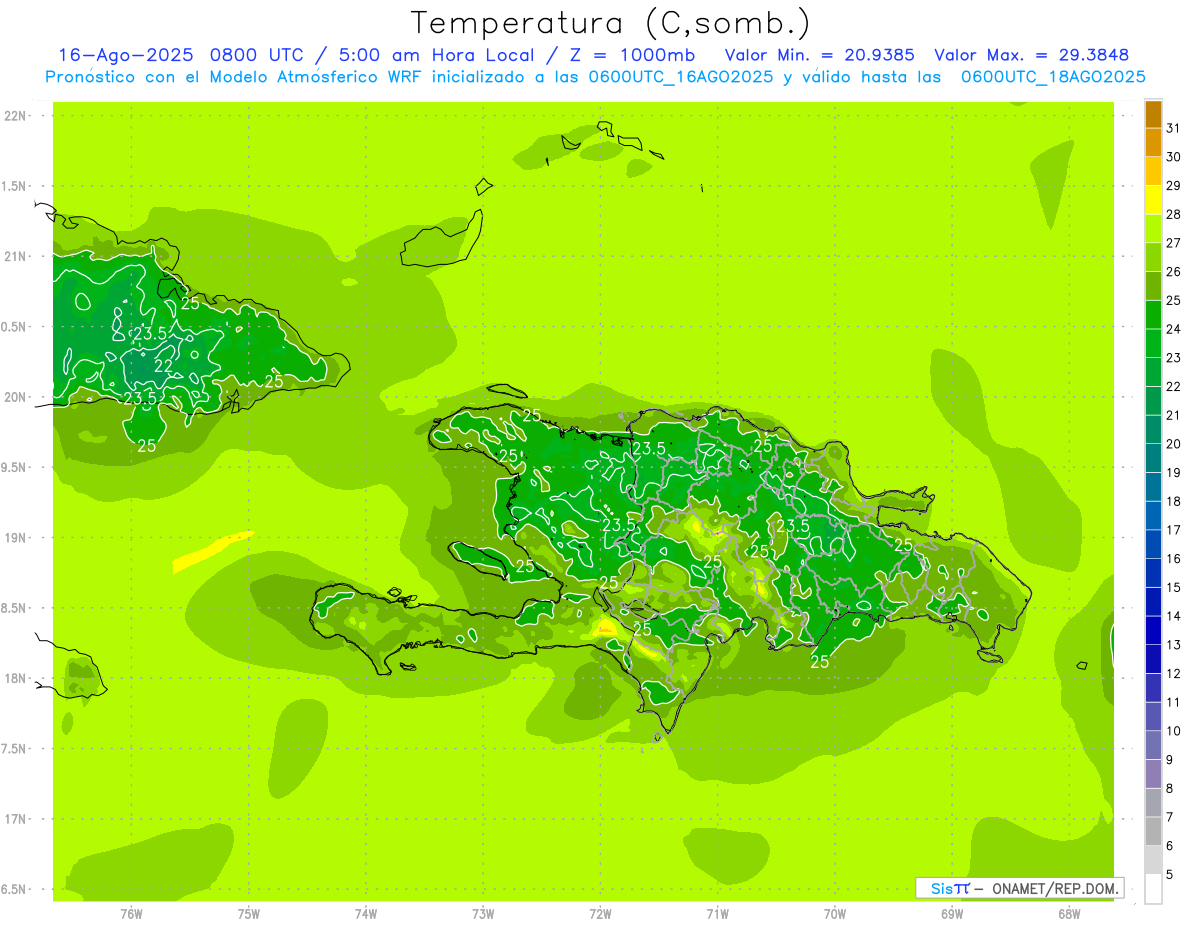Image resolution: width=1200 pixels, height=927 pixels.
Task: Click the legend value label 24
Action: click(1173, 329)
